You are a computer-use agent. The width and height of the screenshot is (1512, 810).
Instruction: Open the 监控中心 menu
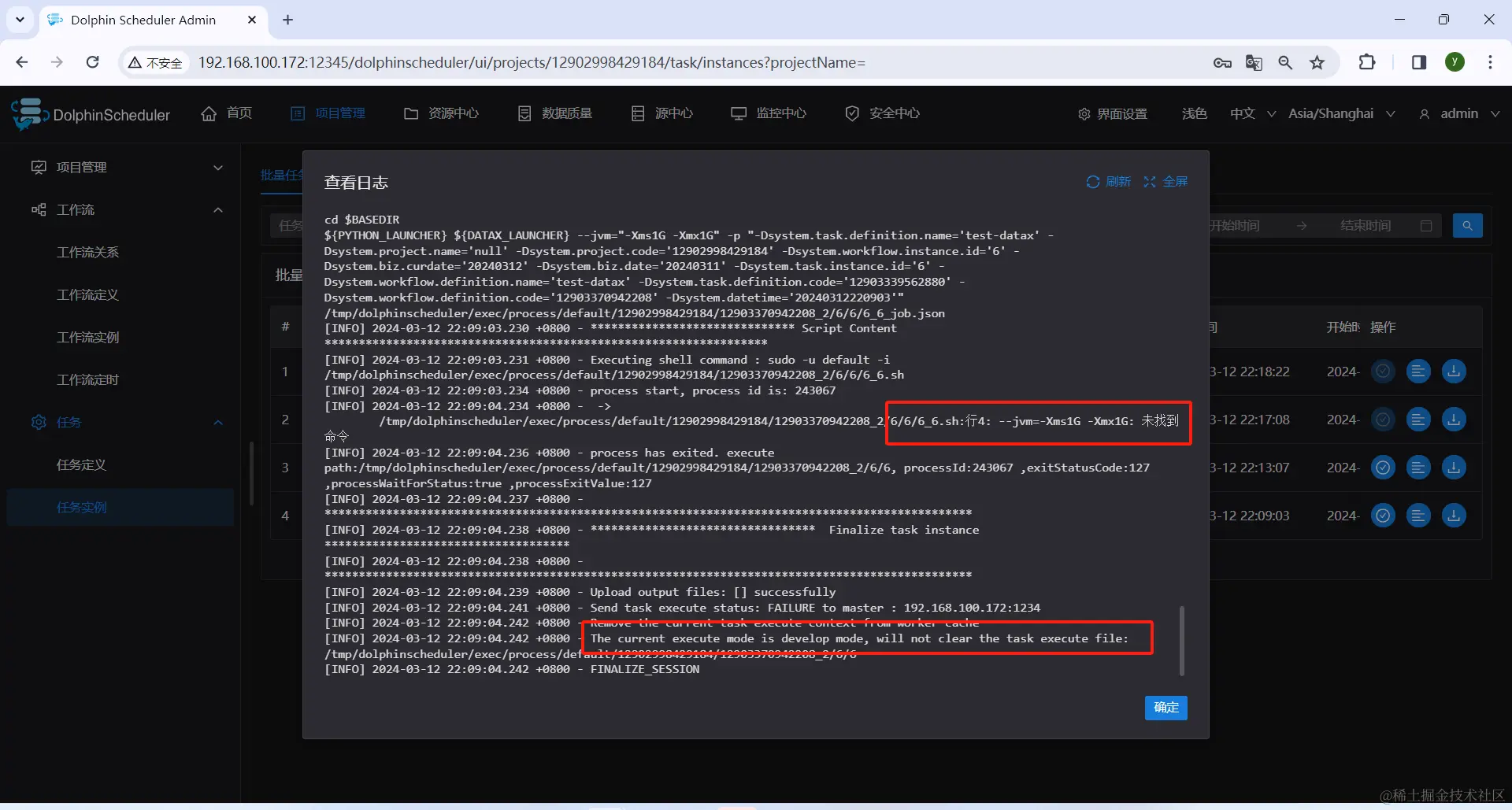[769, 113]
